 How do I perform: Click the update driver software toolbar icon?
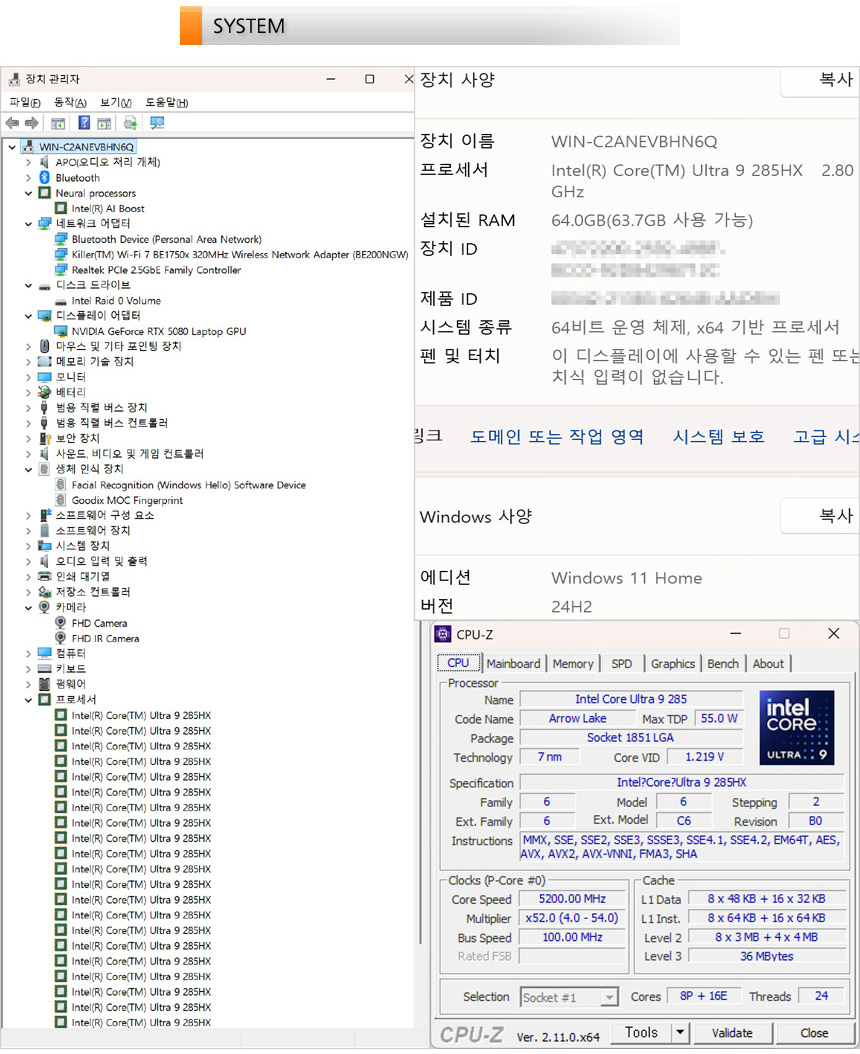pos(130,123)
